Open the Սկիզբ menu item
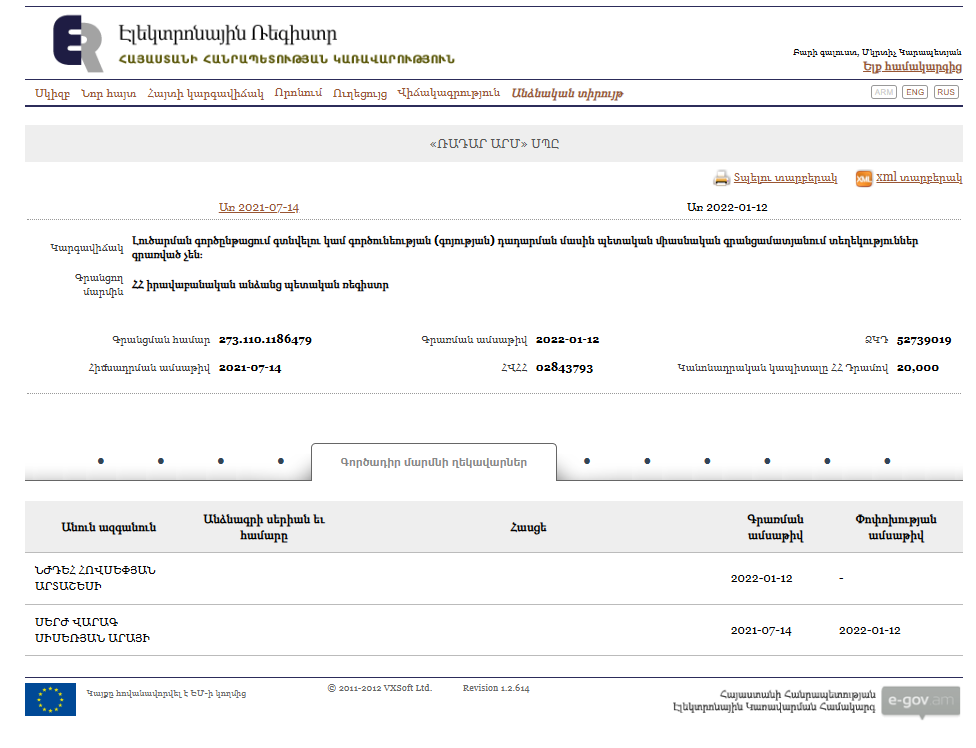 [x=52, y=94]
